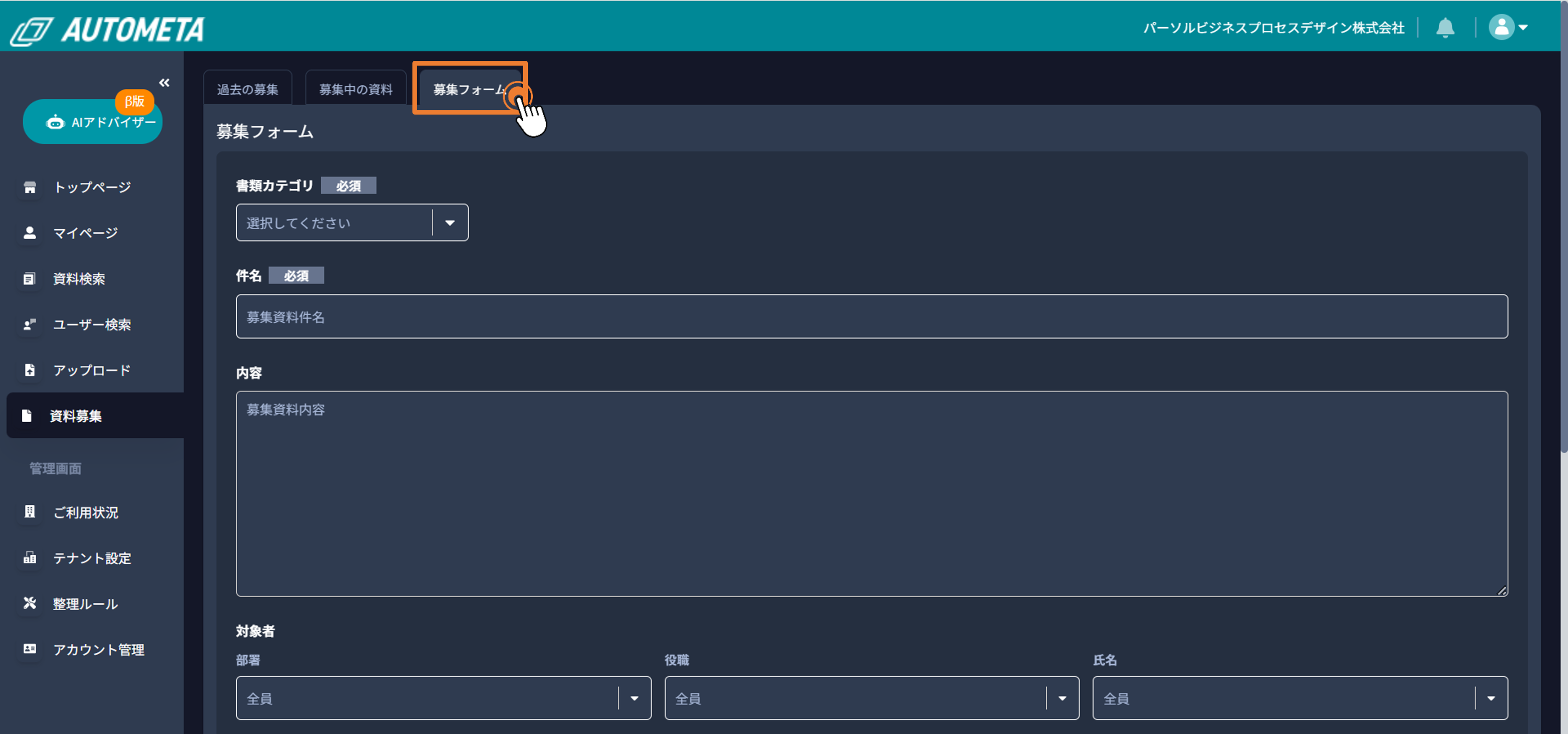Click the ご利用状況 building icon

30,512
